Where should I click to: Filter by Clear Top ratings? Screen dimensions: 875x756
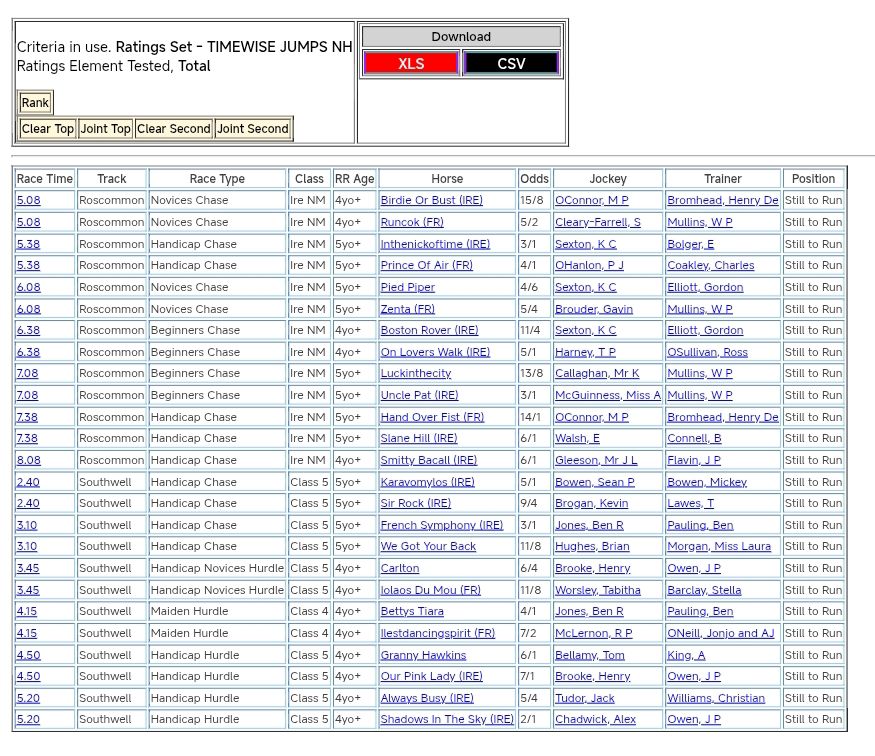48,129
